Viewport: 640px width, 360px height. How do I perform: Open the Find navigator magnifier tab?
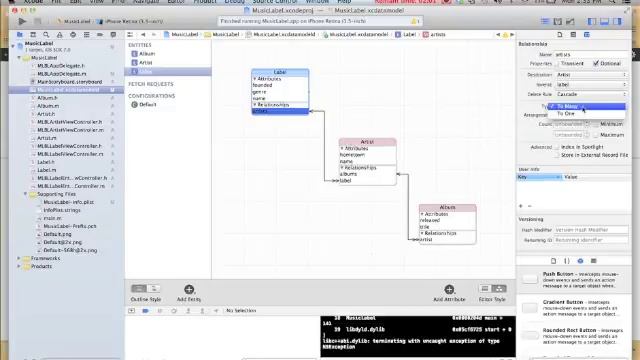[46, 35]
